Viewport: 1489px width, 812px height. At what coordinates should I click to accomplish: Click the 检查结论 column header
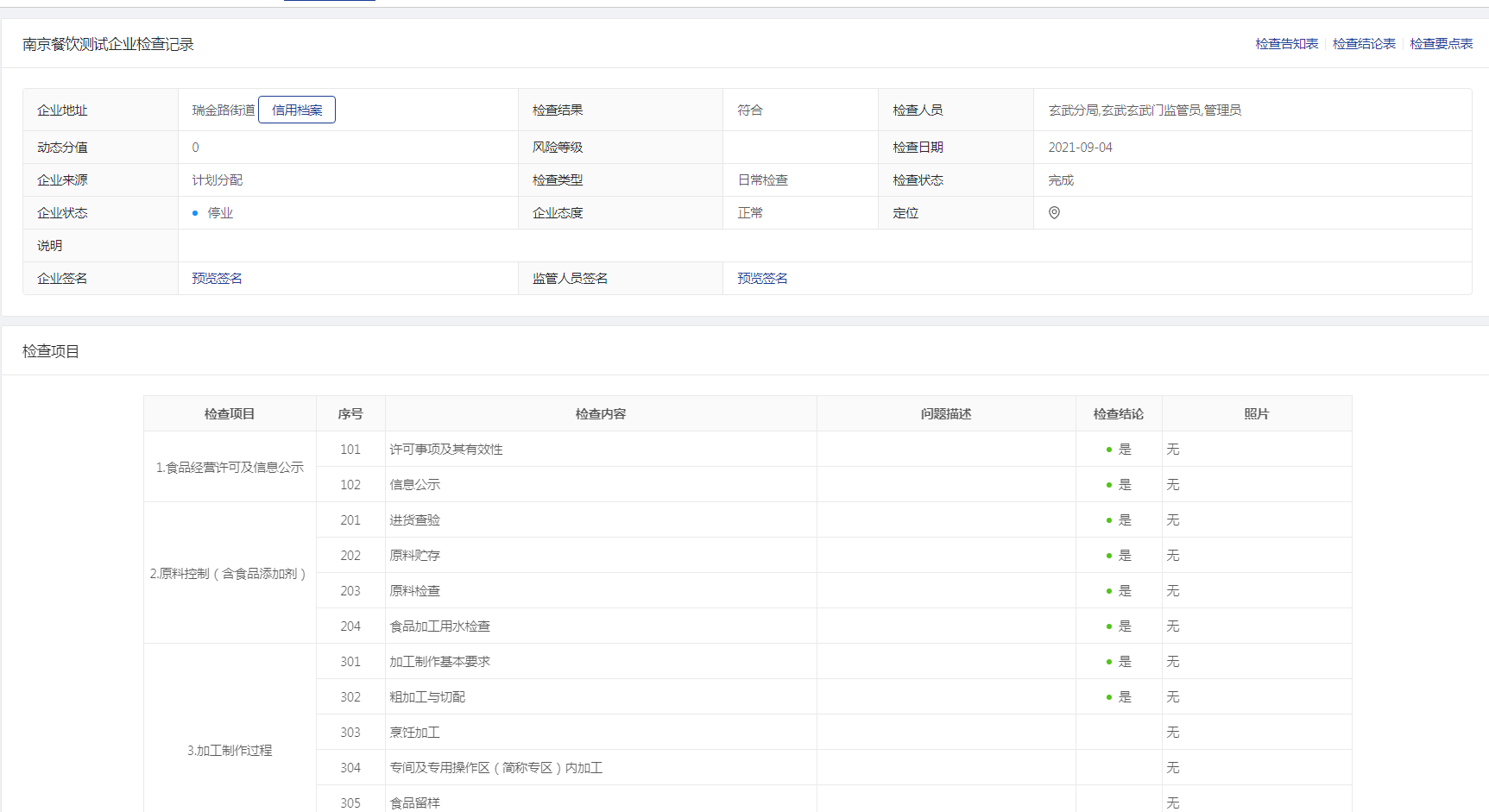(x=1119, y=414)
